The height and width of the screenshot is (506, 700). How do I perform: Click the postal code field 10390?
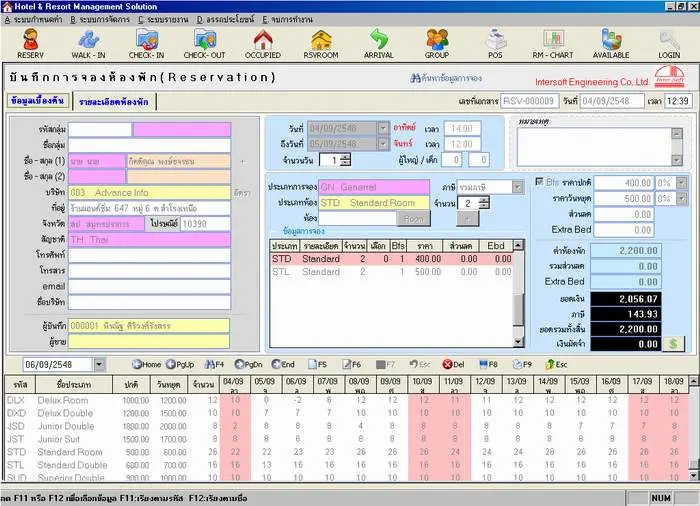click(205, 224)
